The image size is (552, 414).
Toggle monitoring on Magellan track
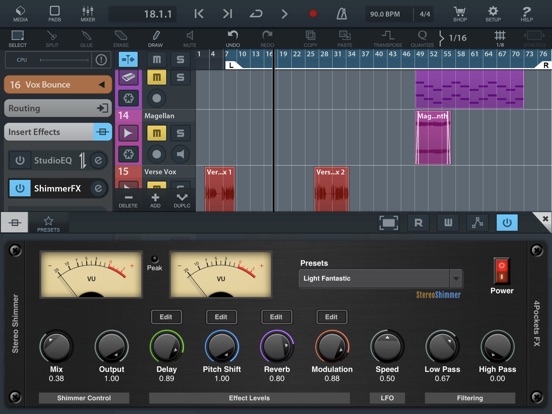[180, 154]
